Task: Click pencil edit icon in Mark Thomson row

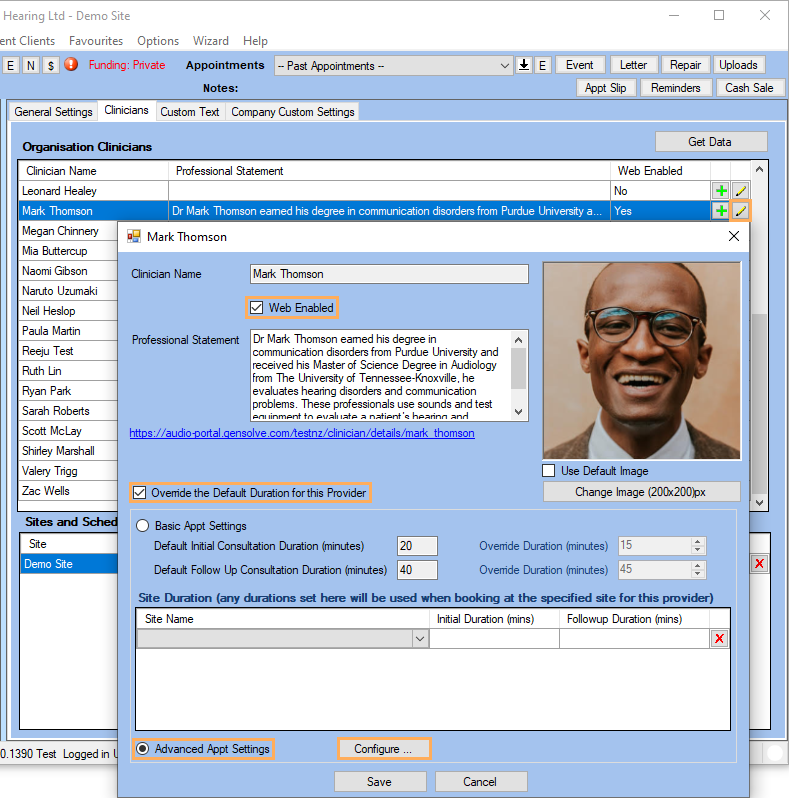Action: tap(740, 211)
